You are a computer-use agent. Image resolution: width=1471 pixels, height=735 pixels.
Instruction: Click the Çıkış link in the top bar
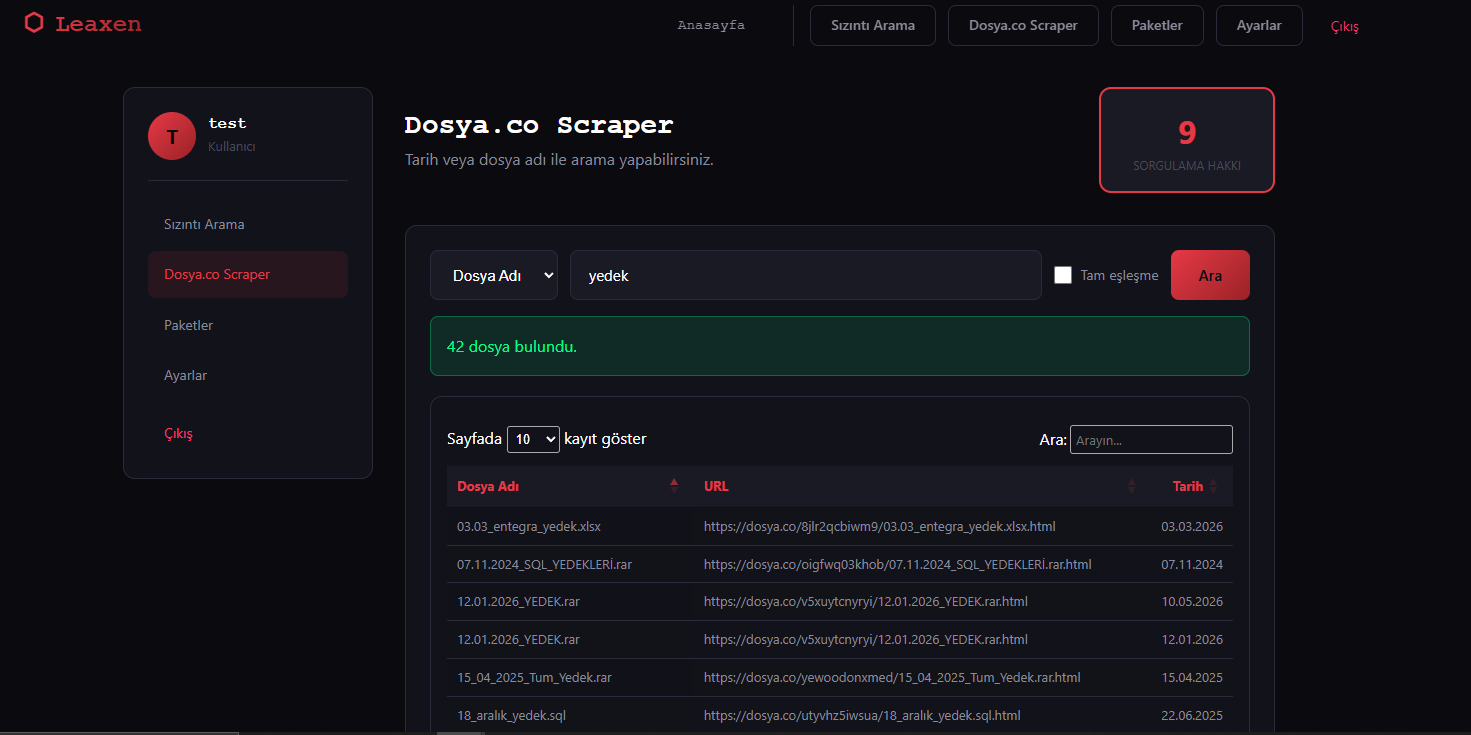click(1344, 27)
